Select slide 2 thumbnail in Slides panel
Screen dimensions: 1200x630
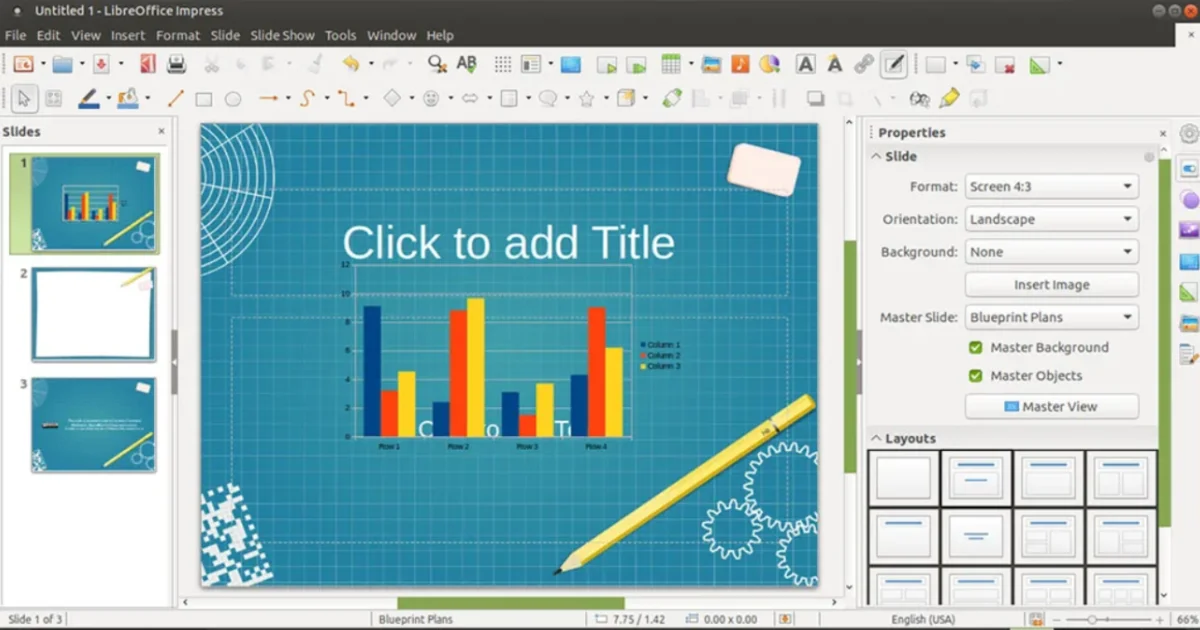pos(93,314)
